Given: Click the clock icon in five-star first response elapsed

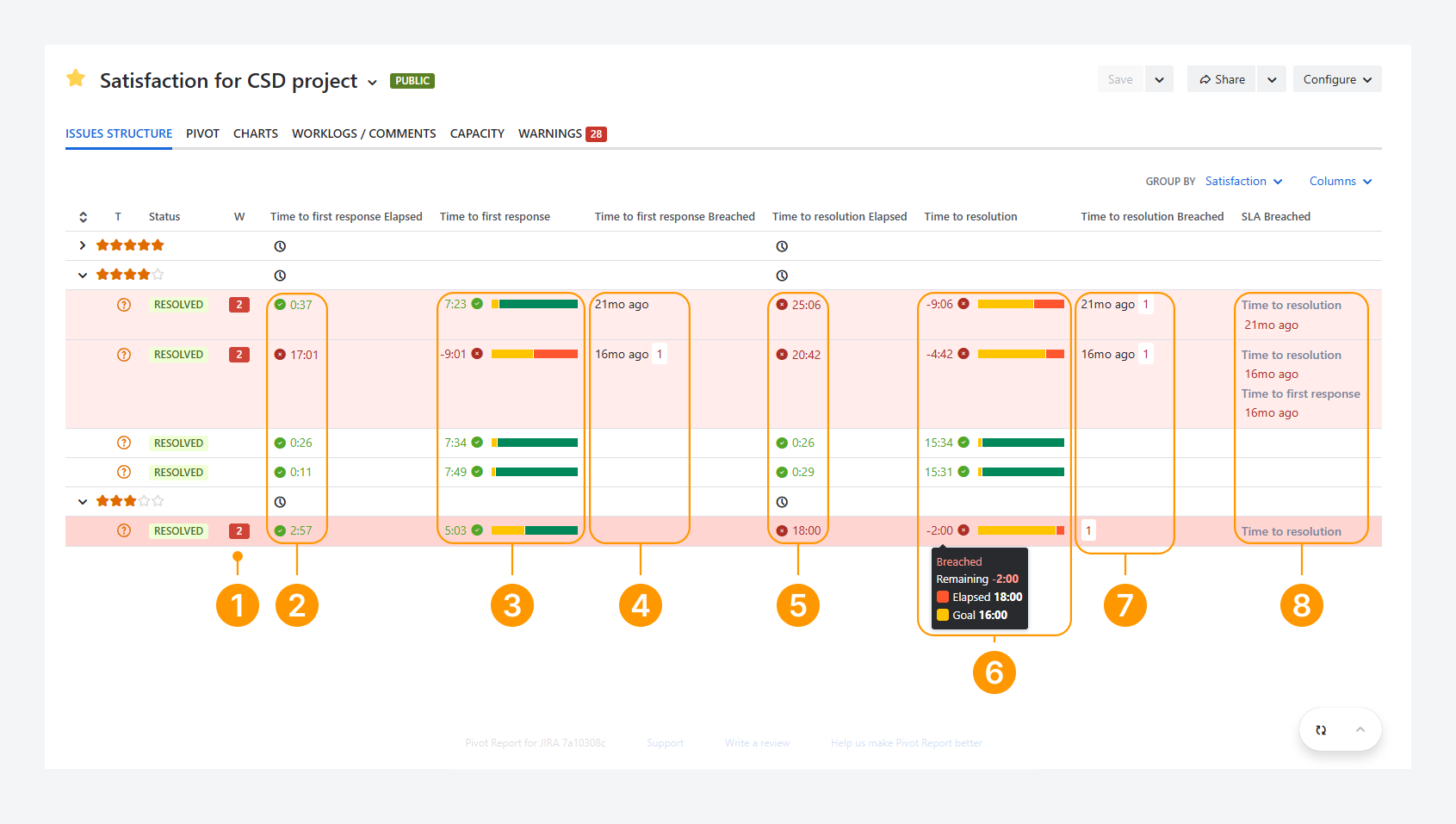Looking at the screenshot, I should click(x=280, y=246).
